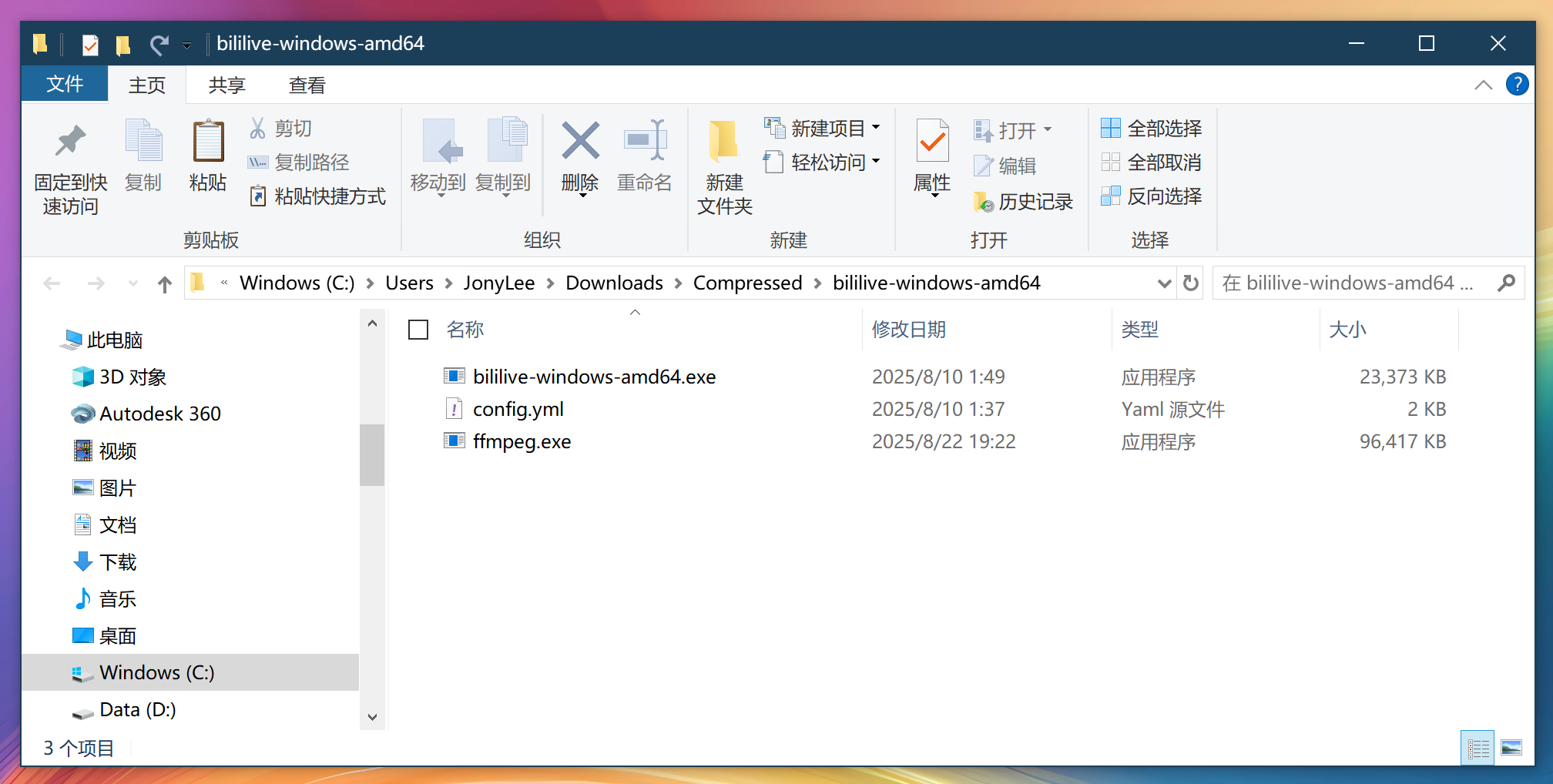Viewport: 1553px width, 784px height.
Task: Collapse the ribbon with the chevron
Action: point(1483,85)
